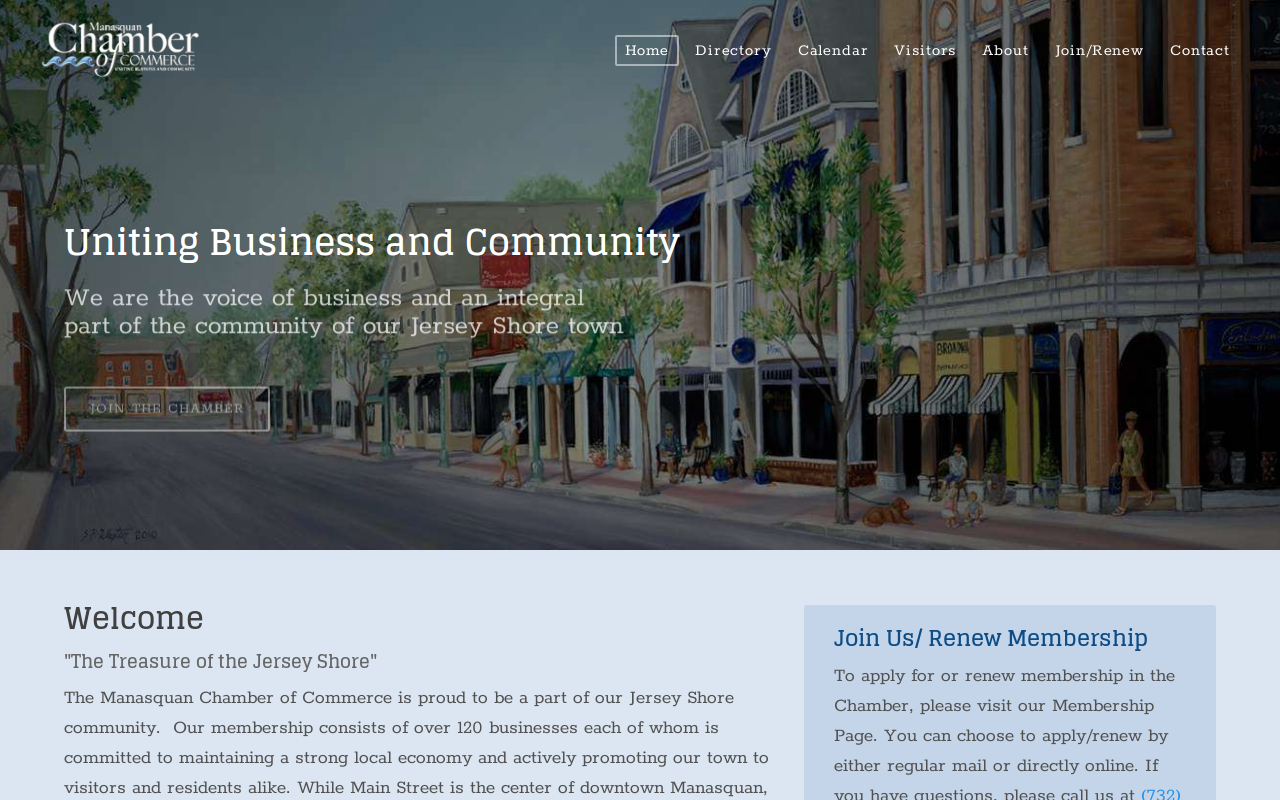This screenshot has width=1280, height=800.
Task: Click the Uniting Business and Community headline
Action: point(372,243)
